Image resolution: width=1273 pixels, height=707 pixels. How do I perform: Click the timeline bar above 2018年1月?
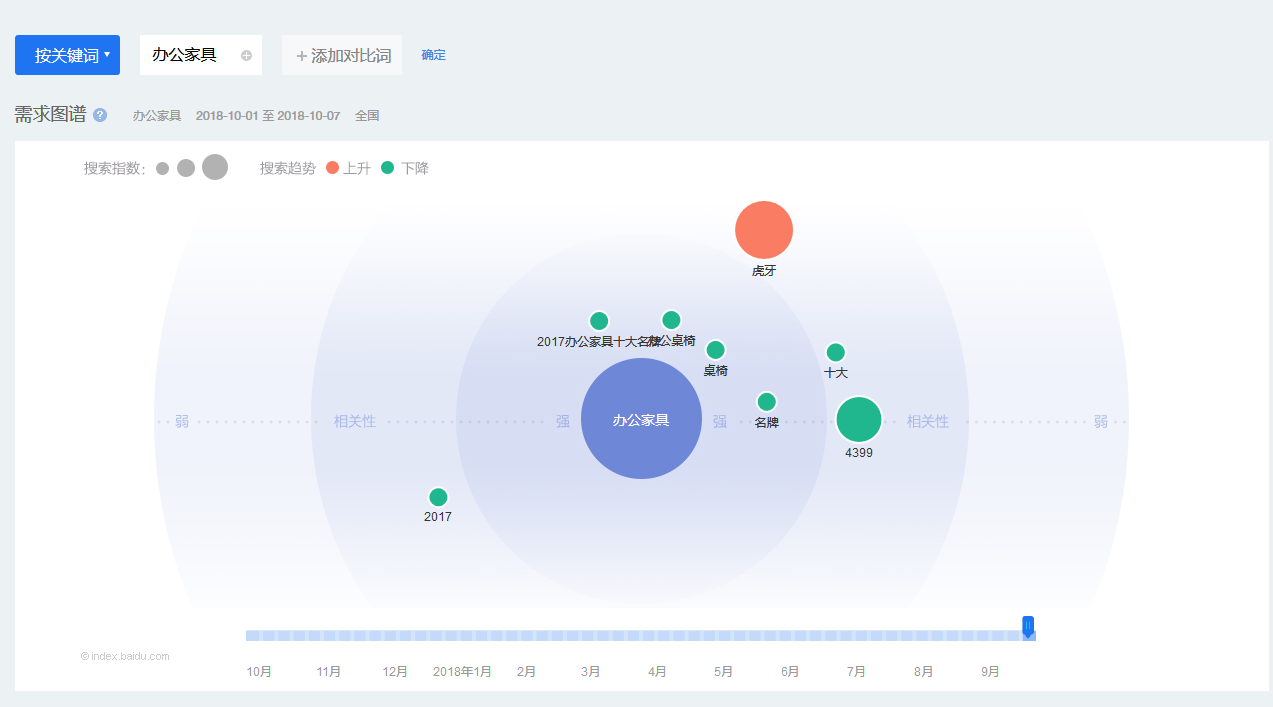[x=462, y=636]
